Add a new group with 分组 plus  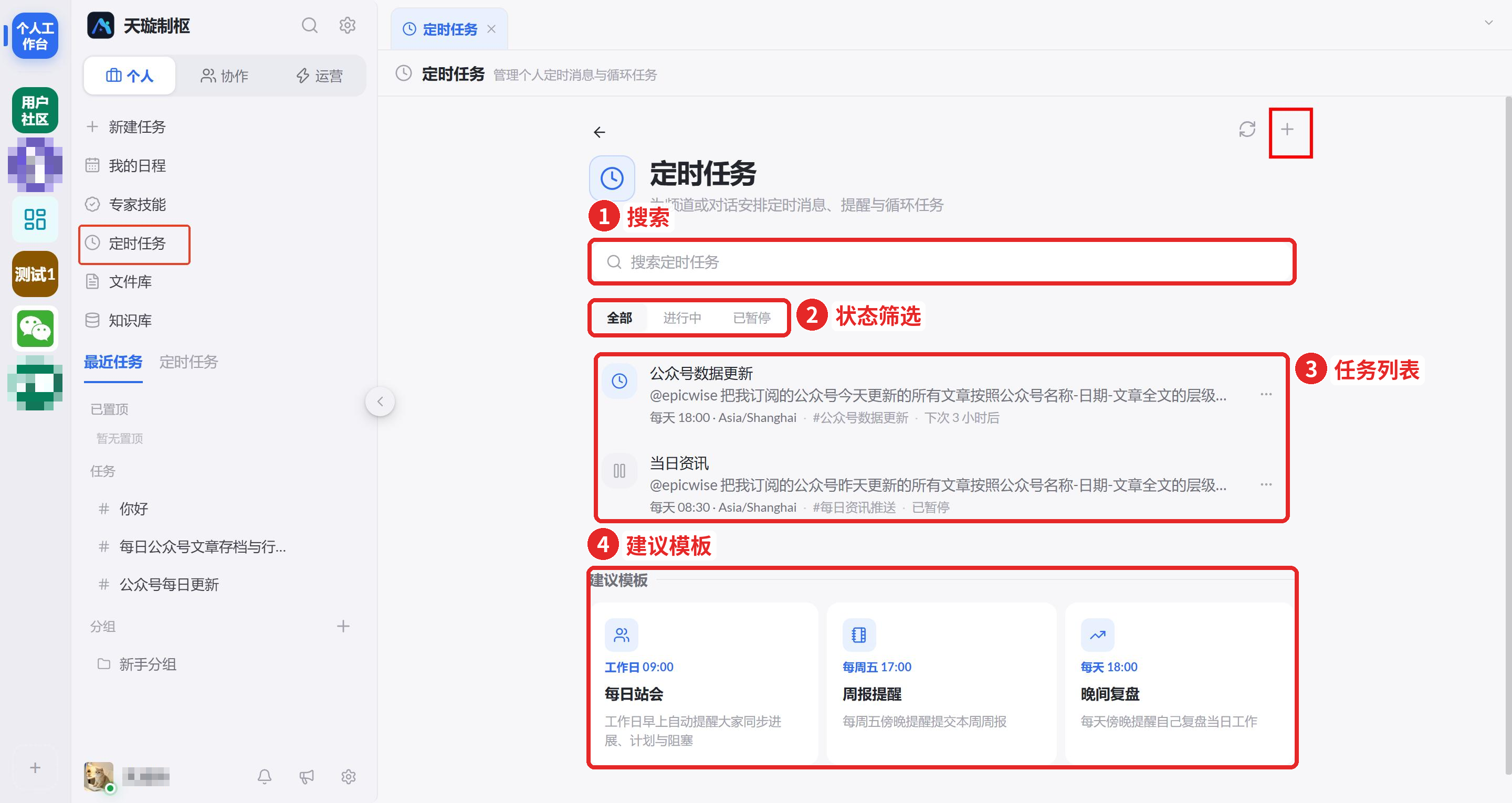(x=343, y=626)
